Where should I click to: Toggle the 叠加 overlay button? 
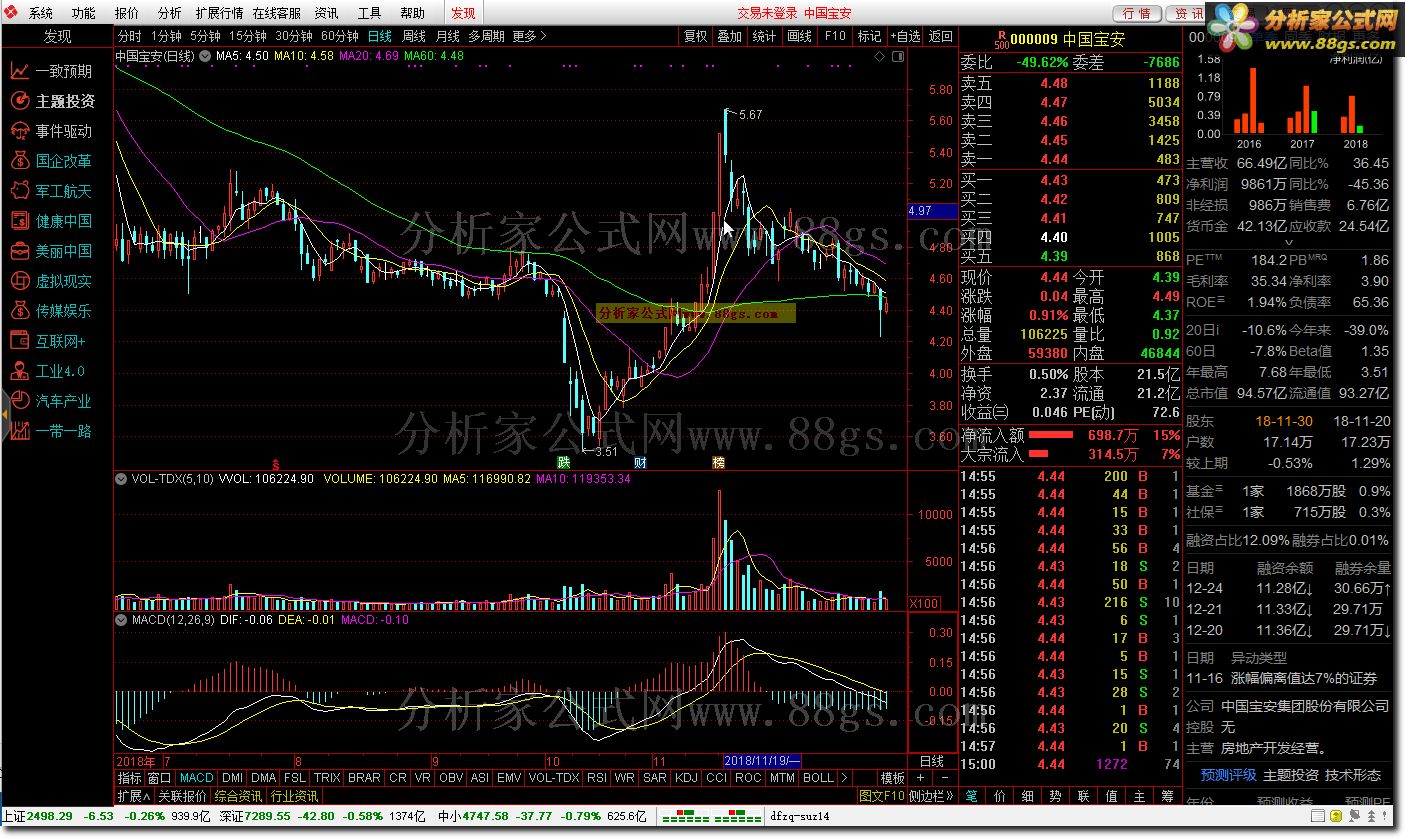pos(730,36)
